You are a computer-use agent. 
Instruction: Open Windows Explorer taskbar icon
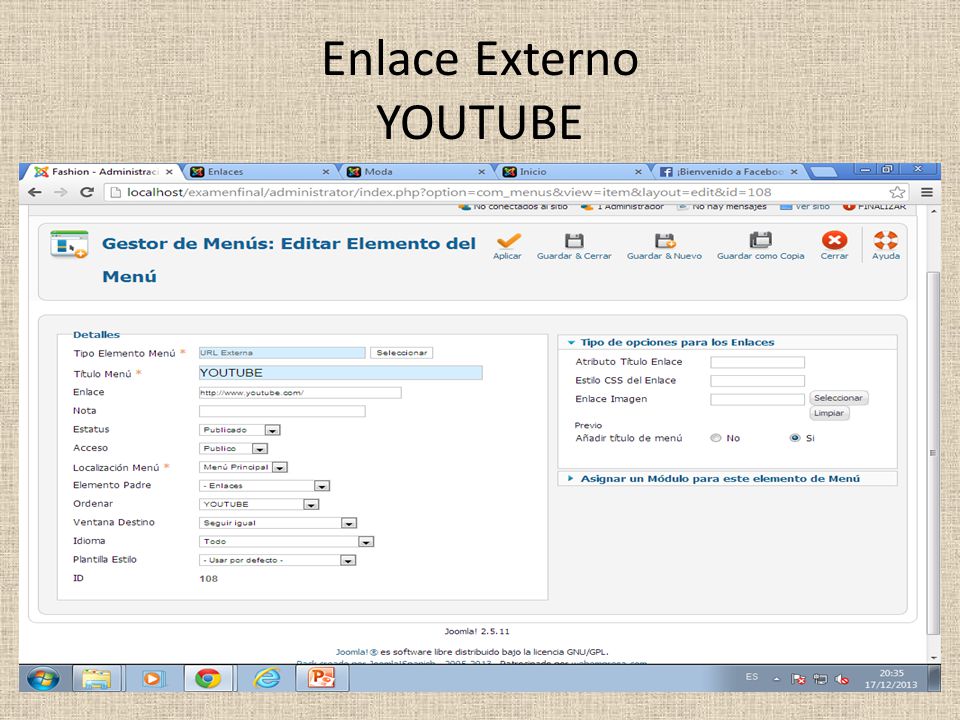[97, 678]
